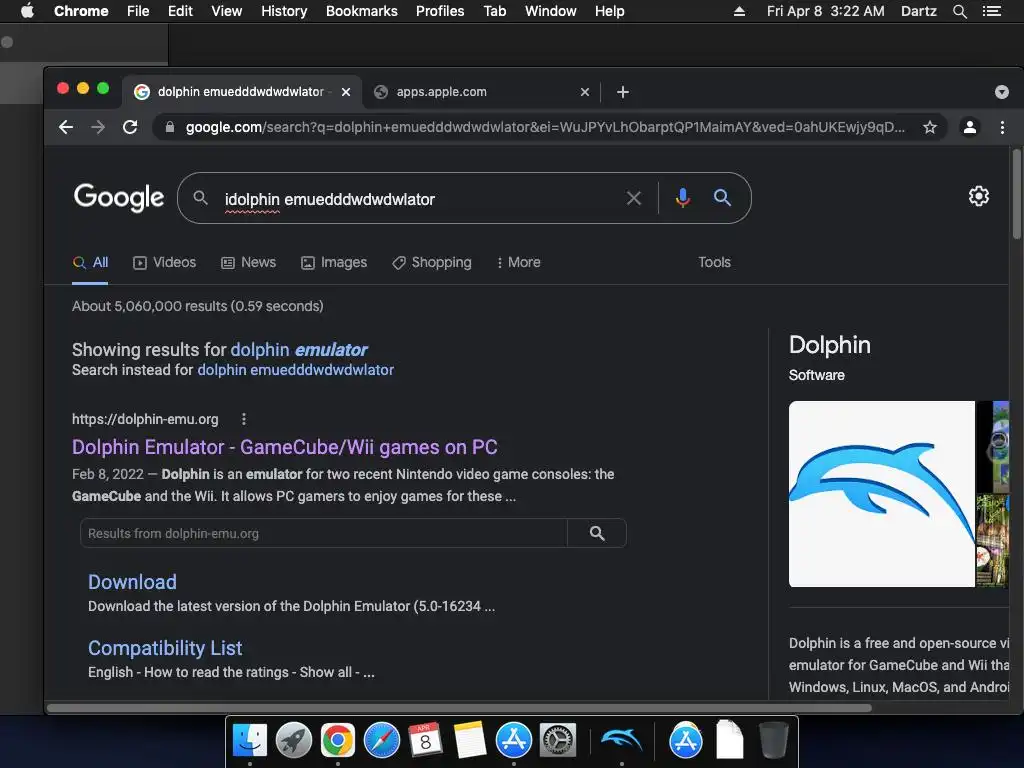The image size is (1024, 768).
Task: Open the three-dot menu beside dolphin-emu.org
Action: point(244,419)
